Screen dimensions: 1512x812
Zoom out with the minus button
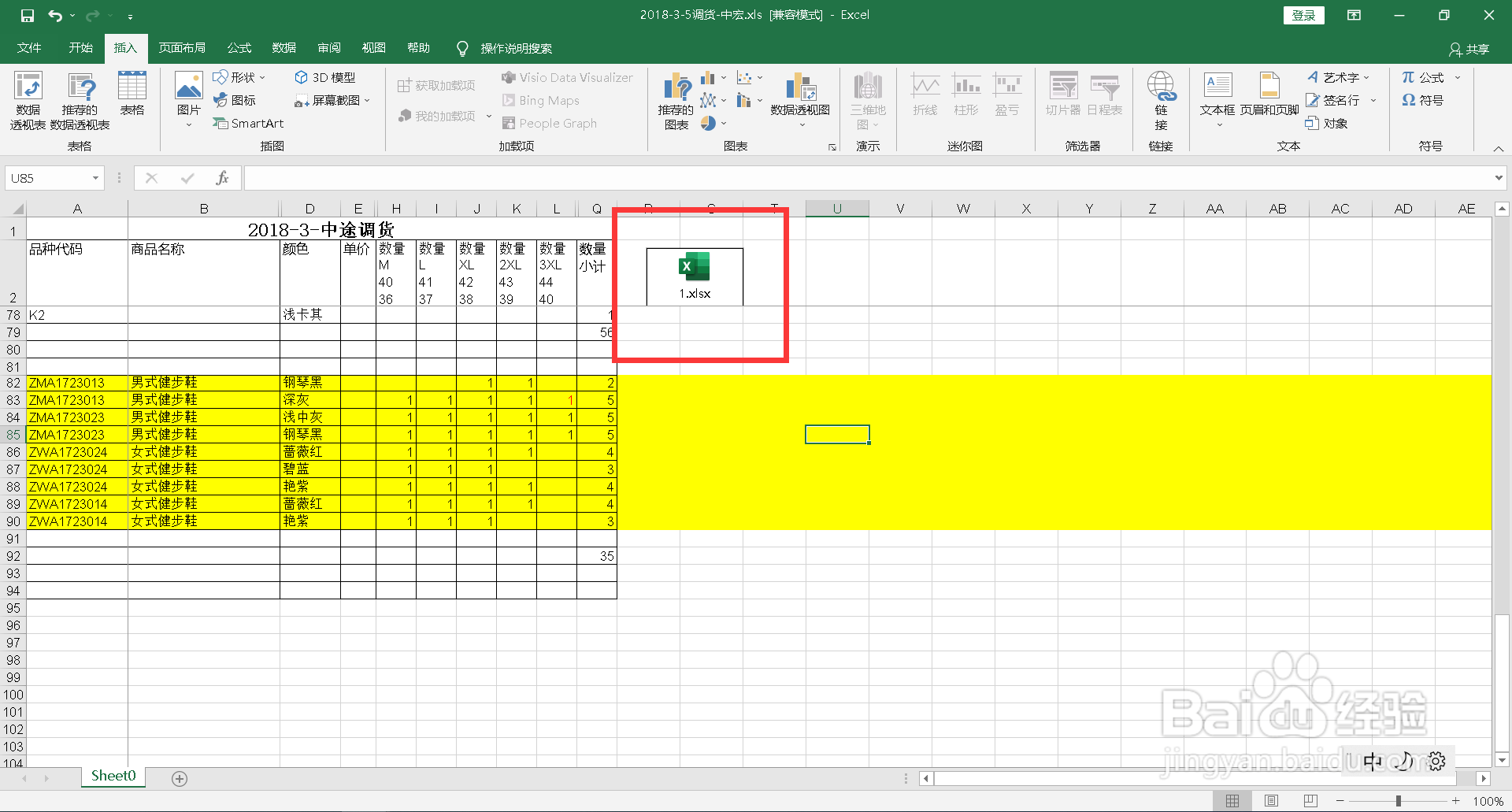(1340, 801)
